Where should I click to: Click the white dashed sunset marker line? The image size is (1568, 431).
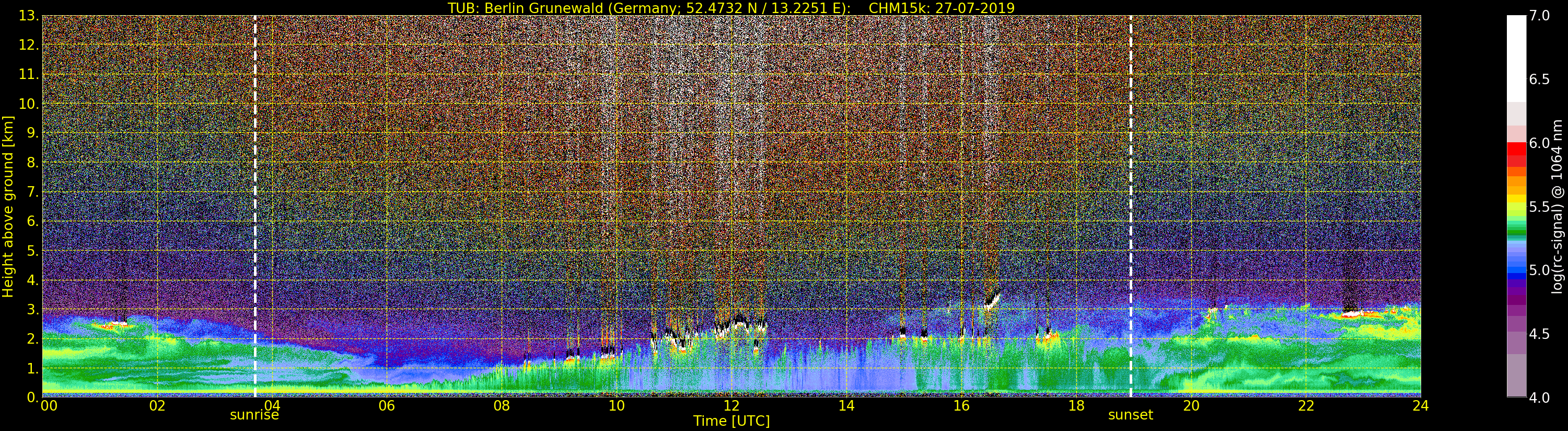pos(1130,207)
